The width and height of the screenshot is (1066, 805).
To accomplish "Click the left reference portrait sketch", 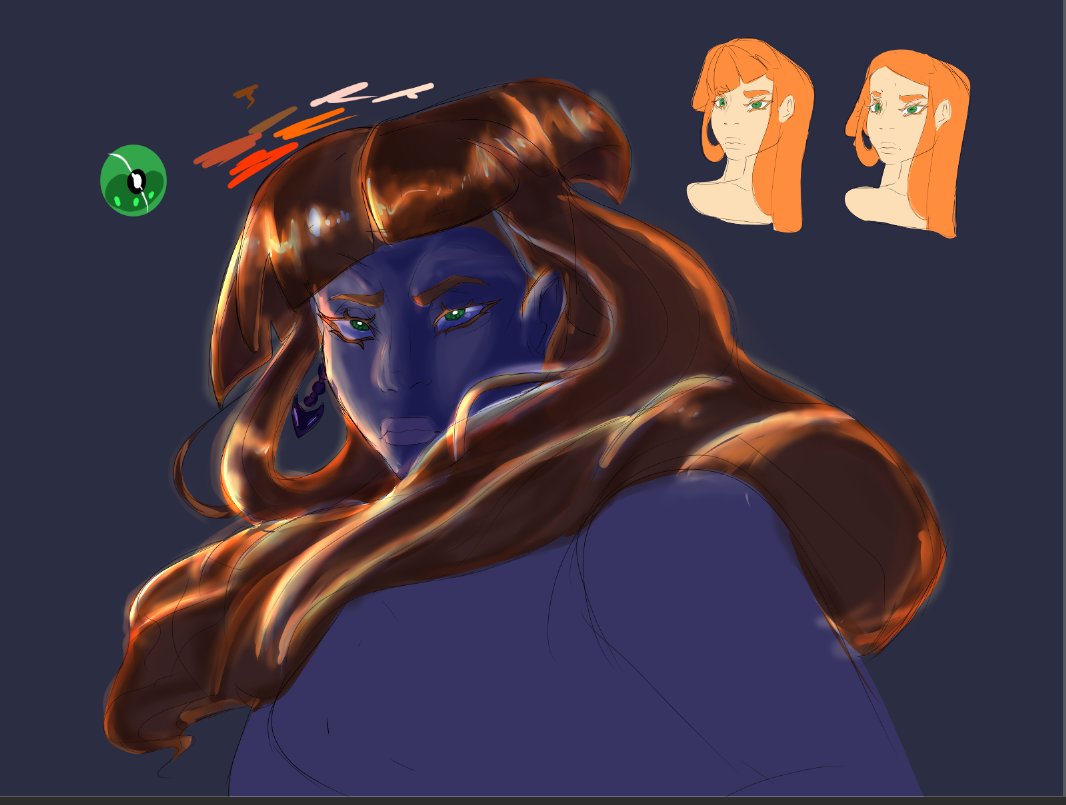I will click(x=745, y=130).
